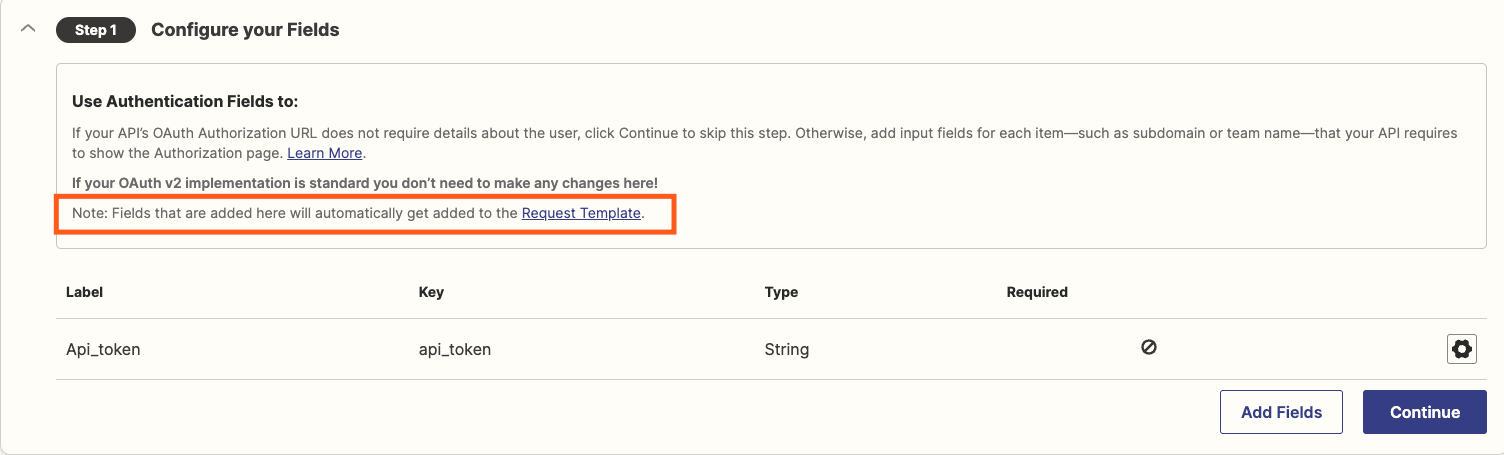Click the Configure your Fields heading

click(245, 30)
